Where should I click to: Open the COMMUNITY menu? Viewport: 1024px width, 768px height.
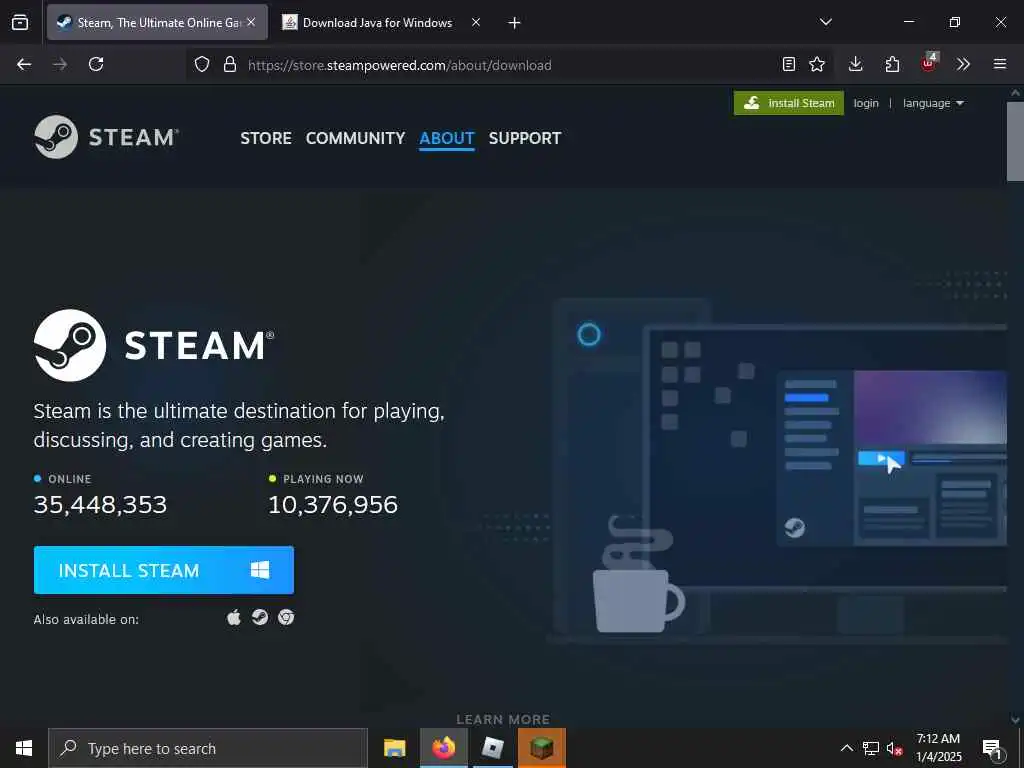coord(355,138)
